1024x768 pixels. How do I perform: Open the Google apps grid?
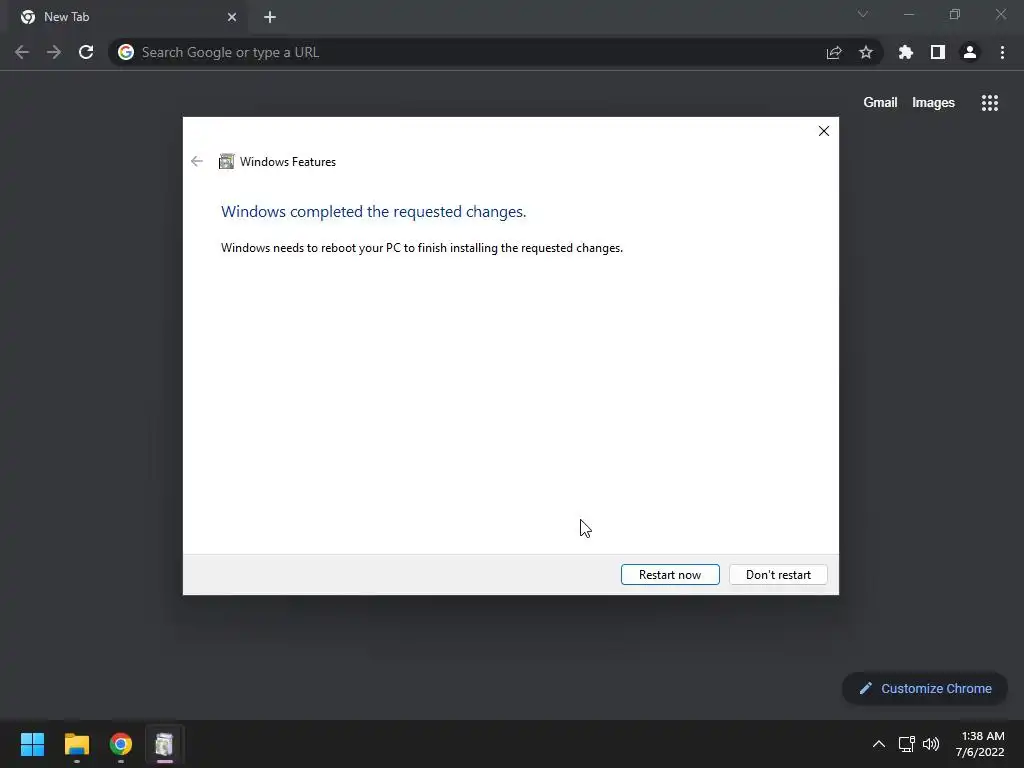[x=989, y=103]
